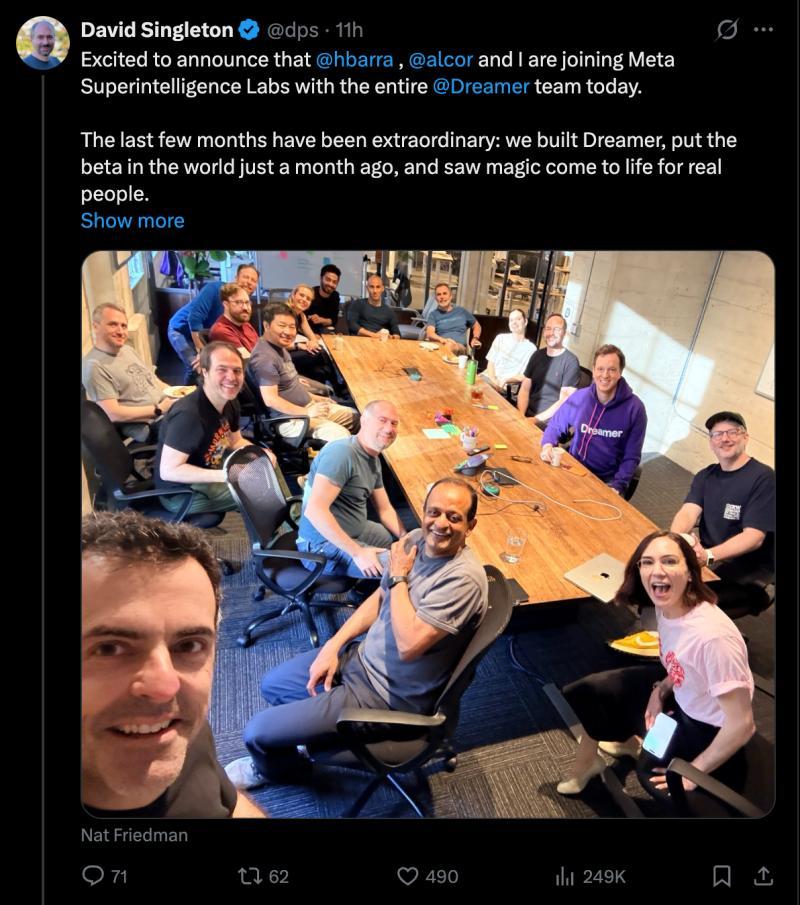This screenshot has height=905, width=800.
Task: Open the @alcor mention
Action: (x=441, y=60)
